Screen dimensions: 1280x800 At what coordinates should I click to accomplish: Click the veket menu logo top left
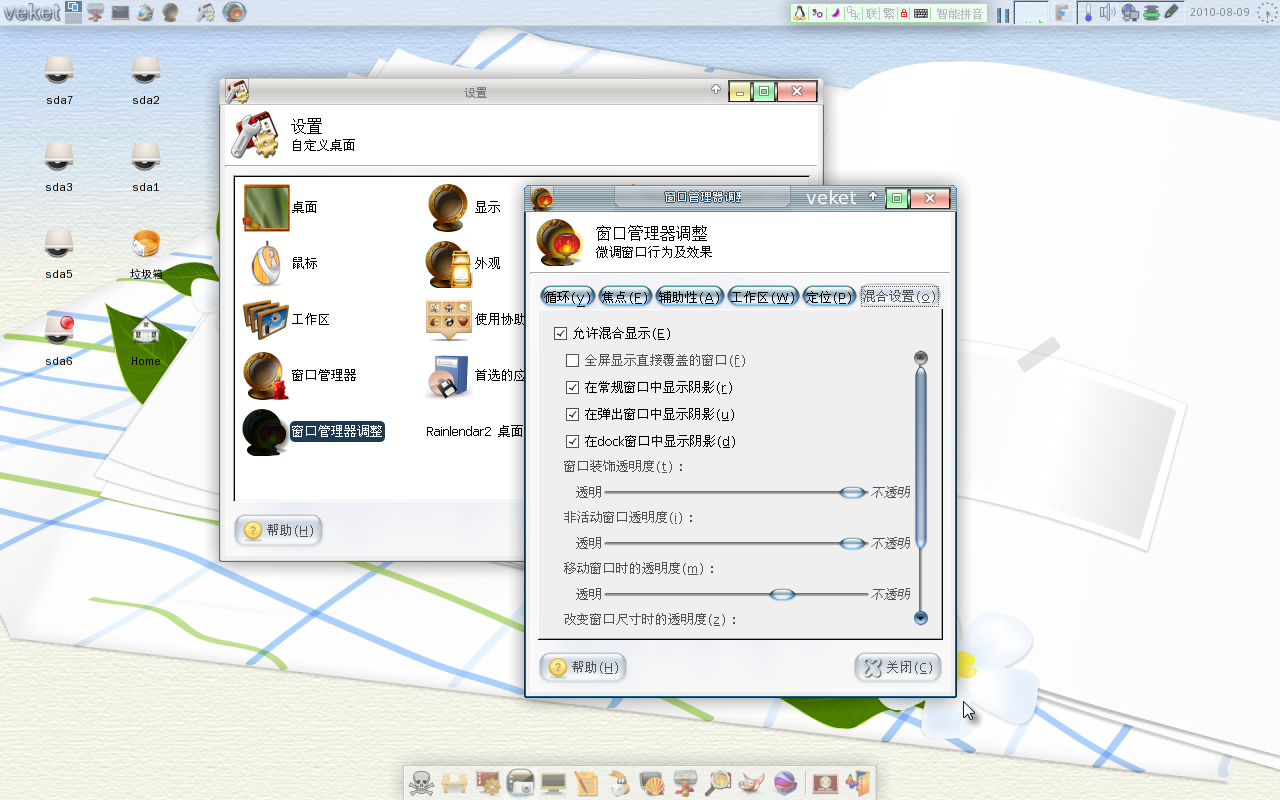tap(32, 12)
